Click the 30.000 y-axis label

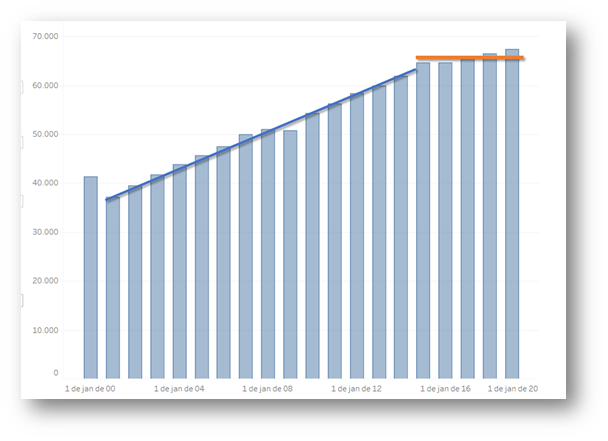pyautogui.click(x=44, y=232)
